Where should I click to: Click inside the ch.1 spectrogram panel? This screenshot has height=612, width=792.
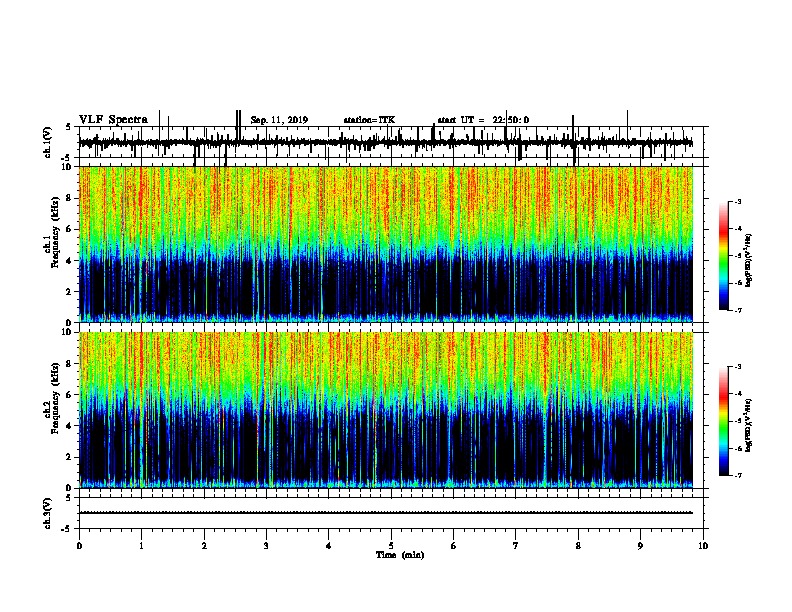(x=385, y=244)
